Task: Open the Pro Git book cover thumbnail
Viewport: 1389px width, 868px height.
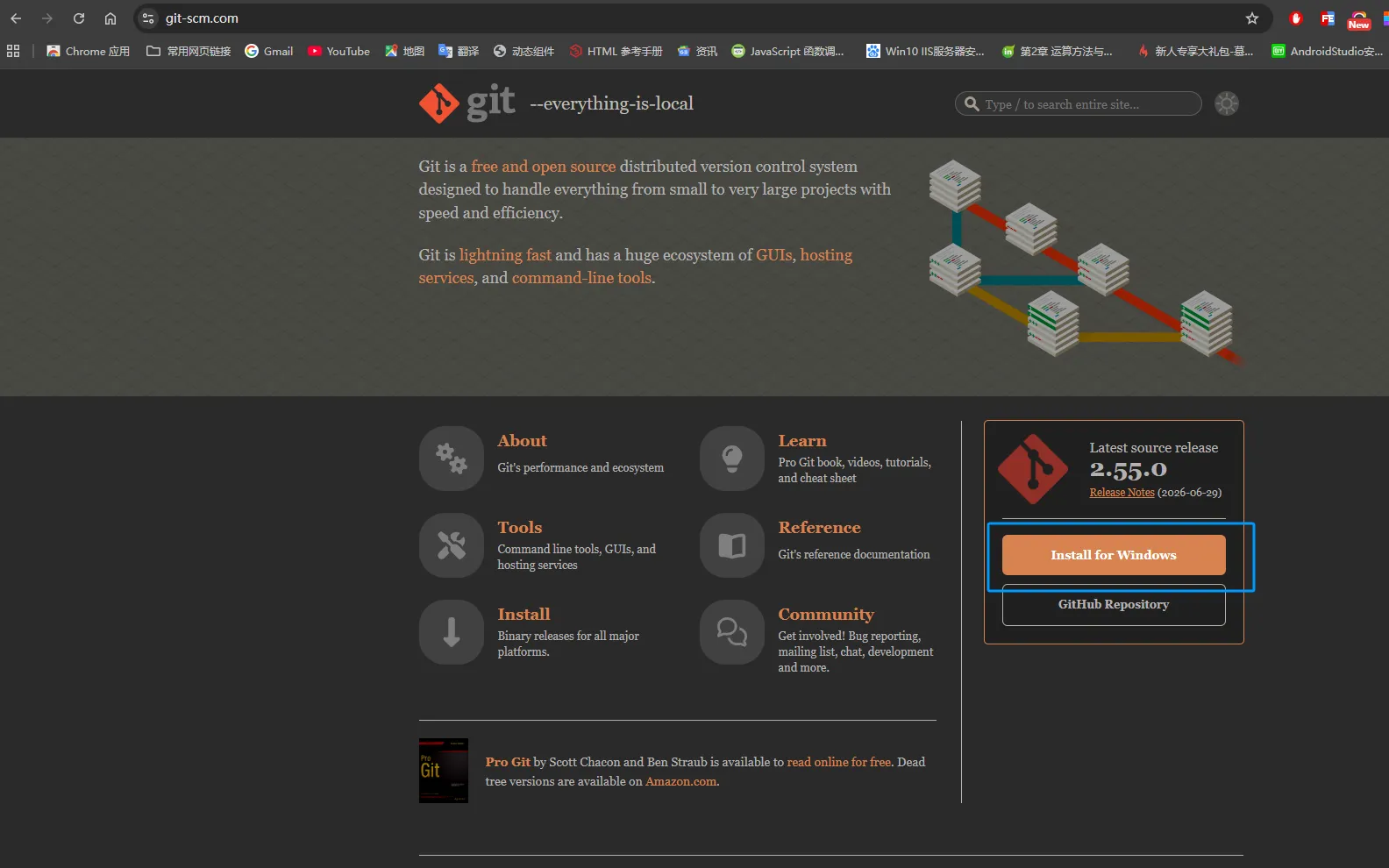Action: 444,771
